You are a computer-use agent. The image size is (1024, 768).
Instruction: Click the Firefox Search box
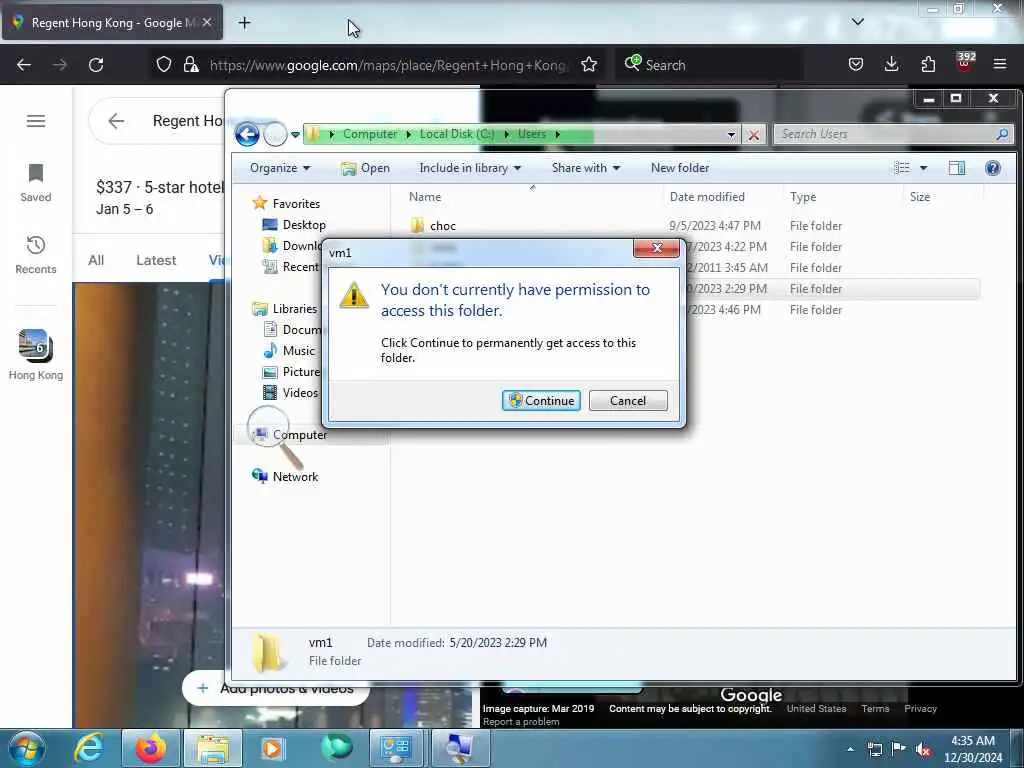(x=709, y=65)
